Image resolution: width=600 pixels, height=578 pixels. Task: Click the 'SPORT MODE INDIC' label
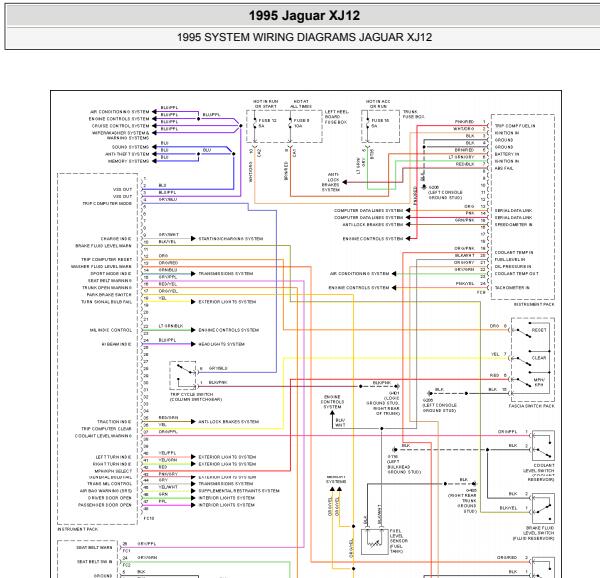[x=111, y=274]
